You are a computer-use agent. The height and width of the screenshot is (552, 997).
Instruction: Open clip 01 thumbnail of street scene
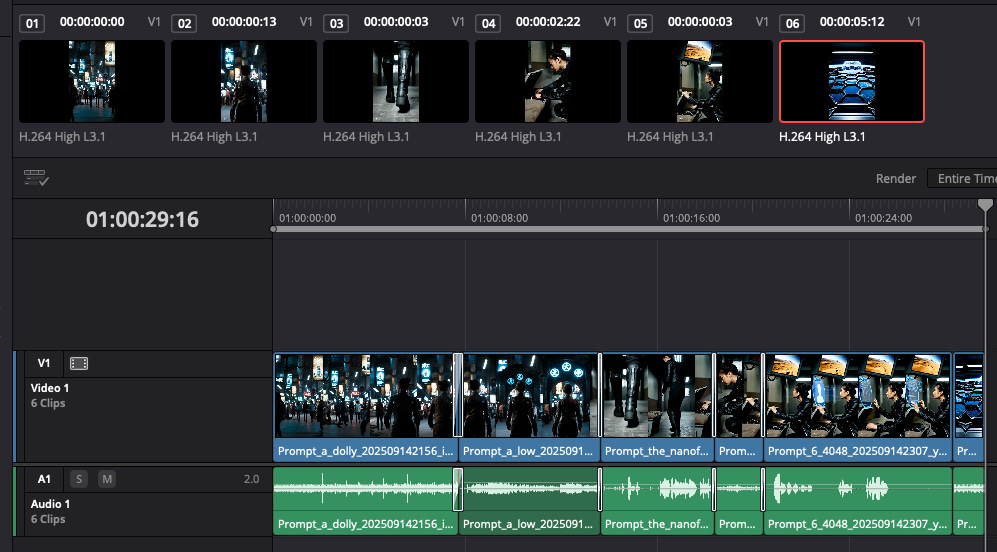click(92, 81)
